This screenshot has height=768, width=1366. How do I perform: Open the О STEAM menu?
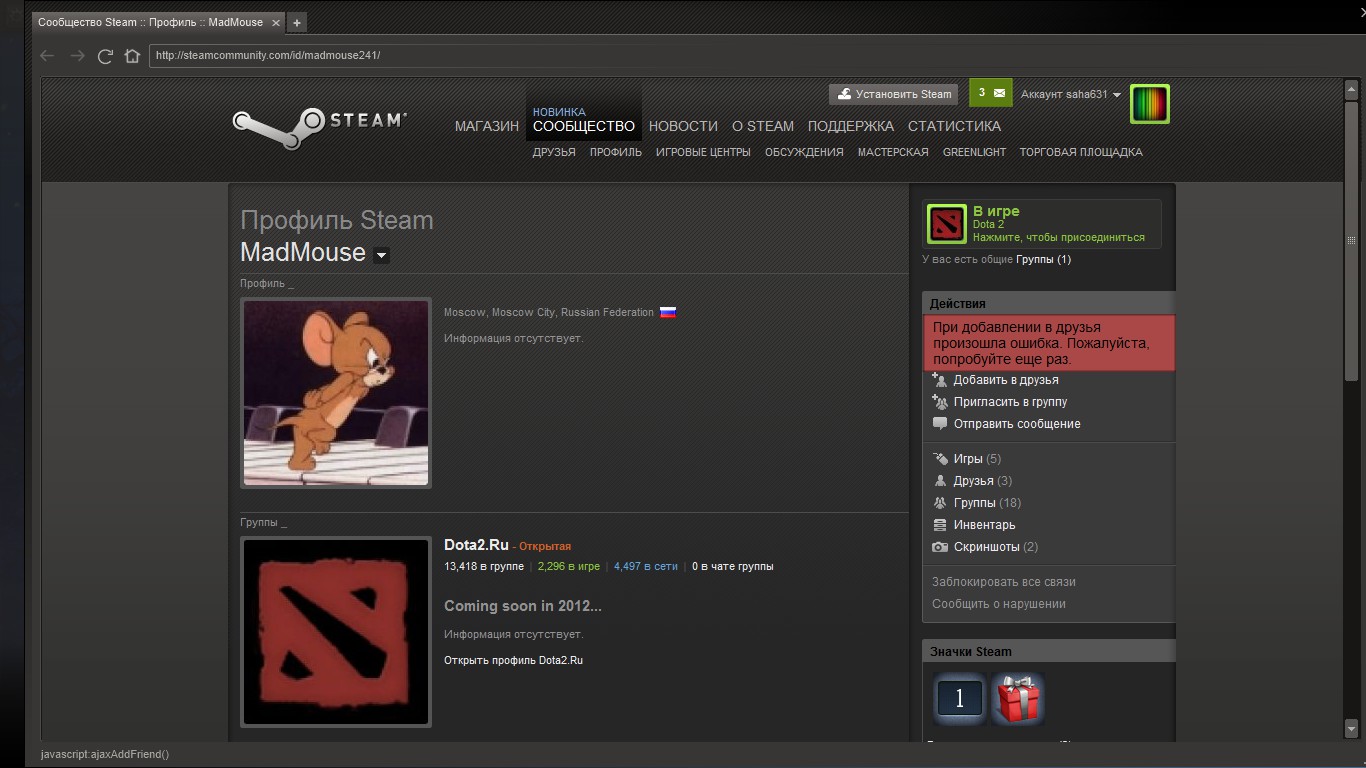[763, 126]
